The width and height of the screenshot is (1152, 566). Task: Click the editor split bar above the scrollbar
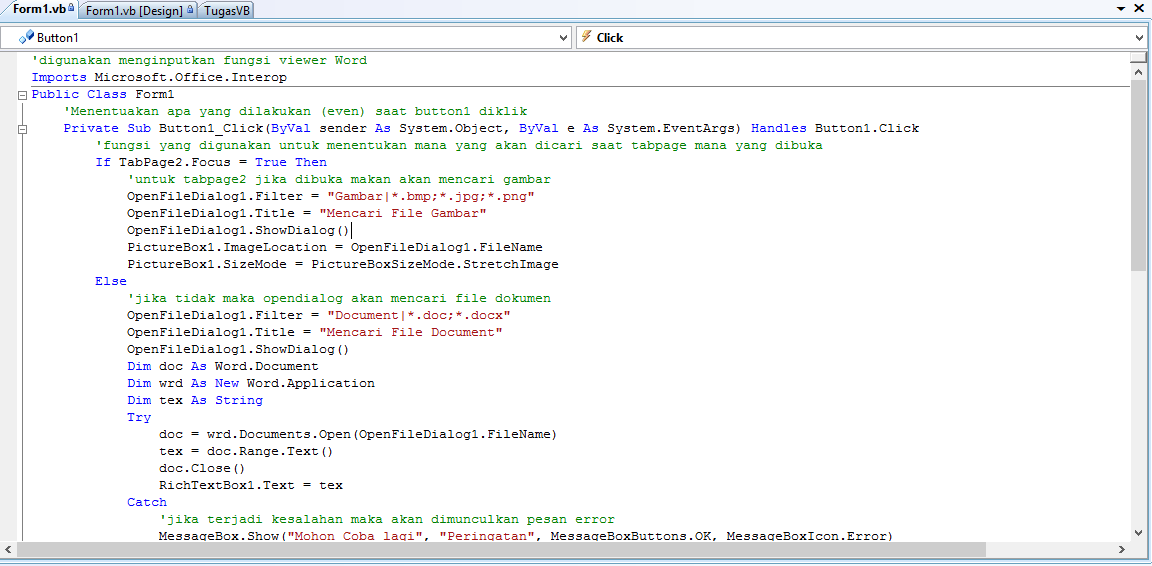point(1138,57)
